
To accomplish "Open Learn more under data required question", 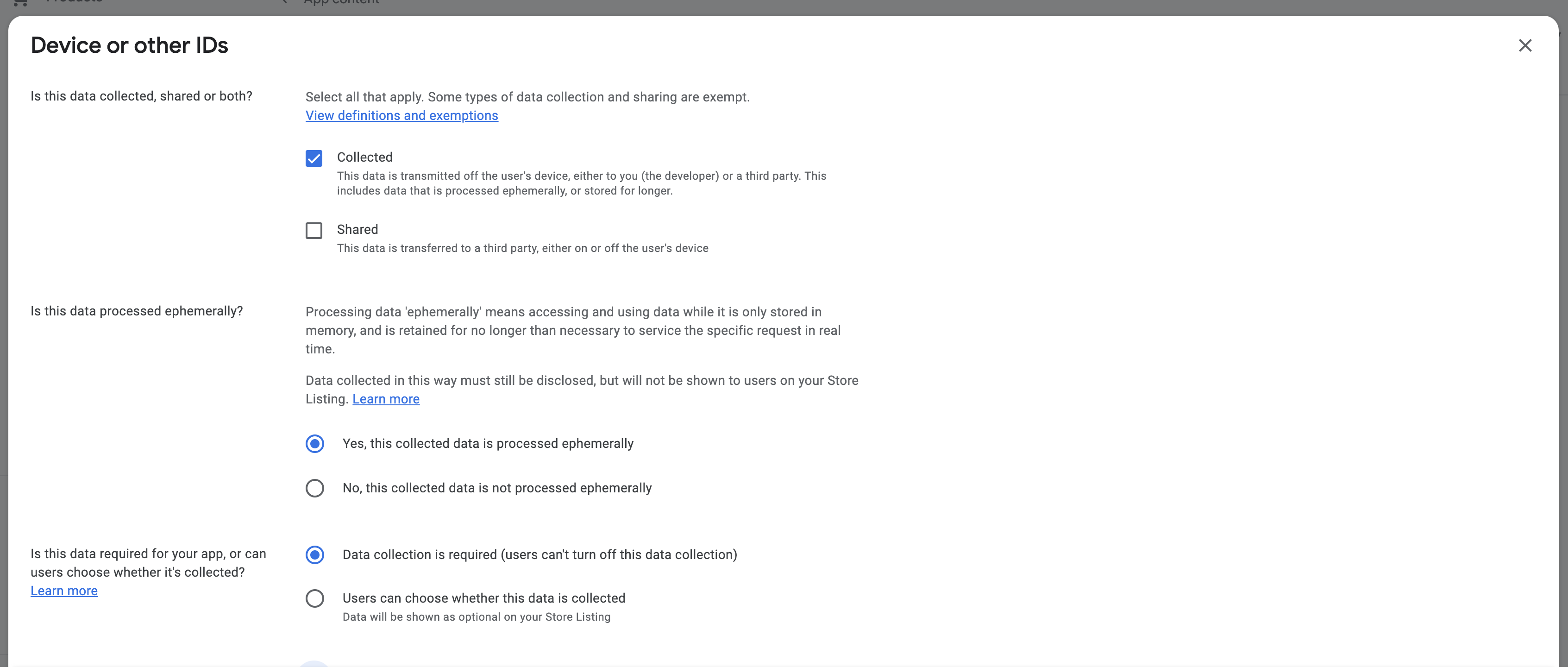I will [64, 591].
